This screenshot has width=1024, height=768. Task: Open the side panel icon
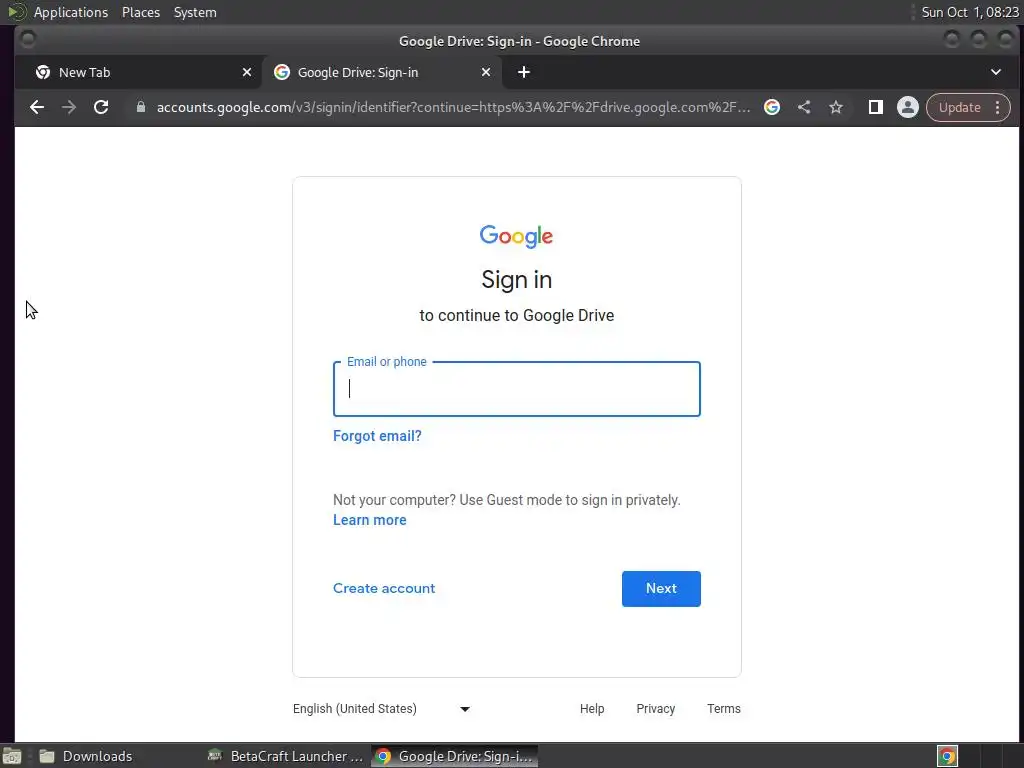pyautogui.click(x=876, y=107)
